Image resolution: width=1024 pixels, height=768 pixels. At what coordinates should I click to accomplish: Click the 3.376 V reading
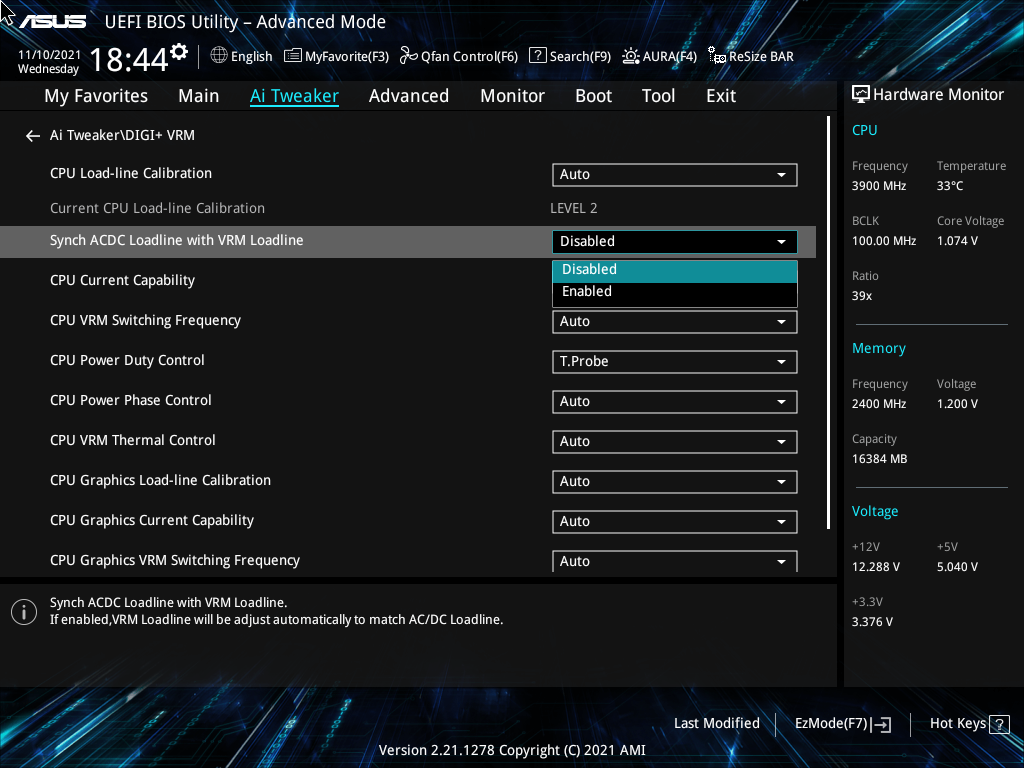[872, 622]
